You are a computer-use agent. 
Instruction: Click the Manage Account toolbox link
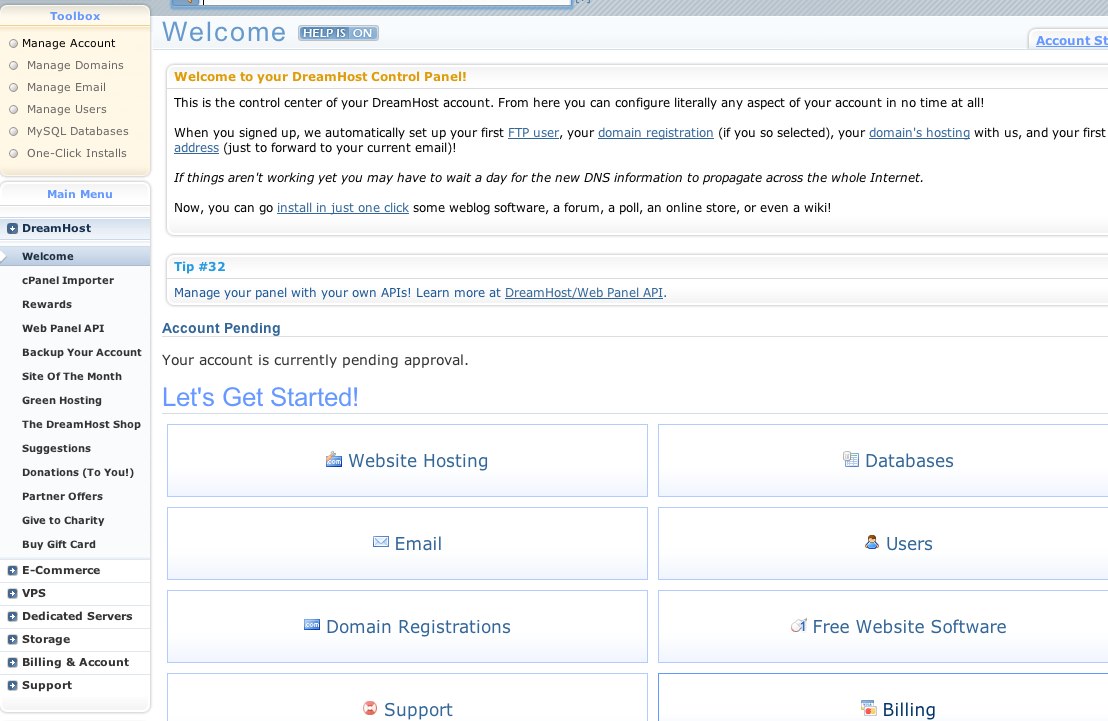tap(69, 43)
